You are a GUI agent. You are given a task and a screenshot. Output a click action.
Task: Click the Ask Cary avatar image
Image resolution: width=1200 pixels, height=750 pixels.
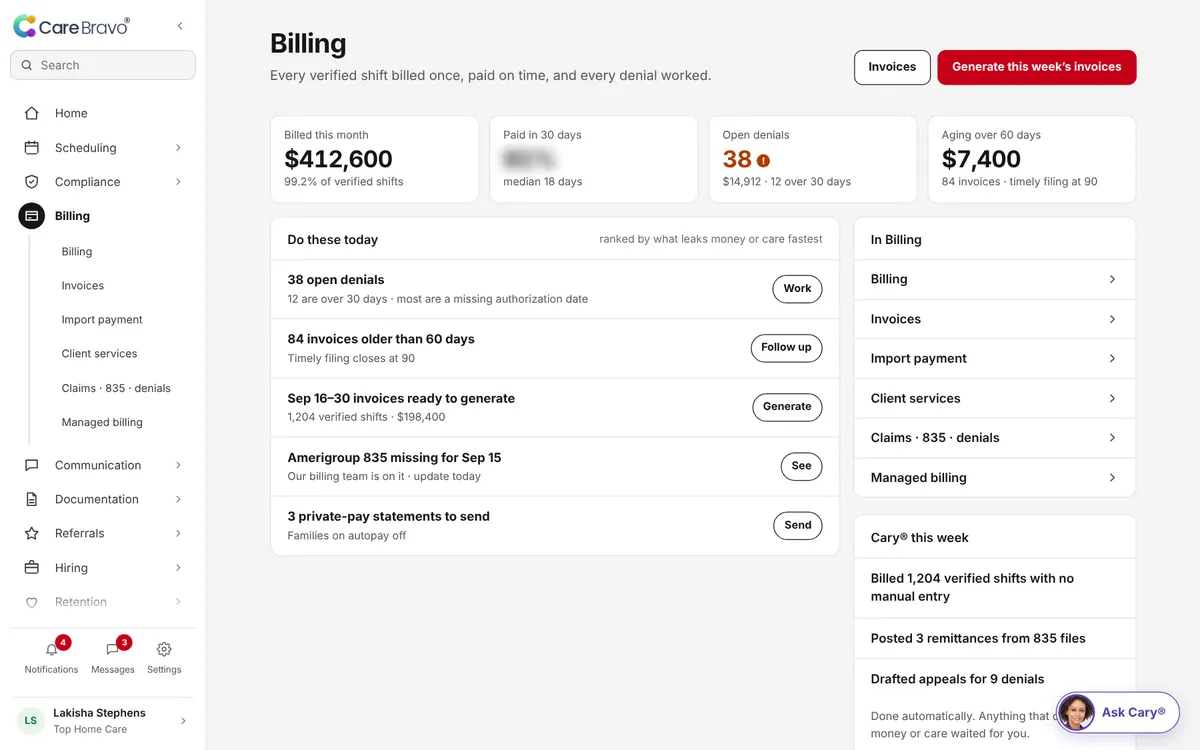1076,712
